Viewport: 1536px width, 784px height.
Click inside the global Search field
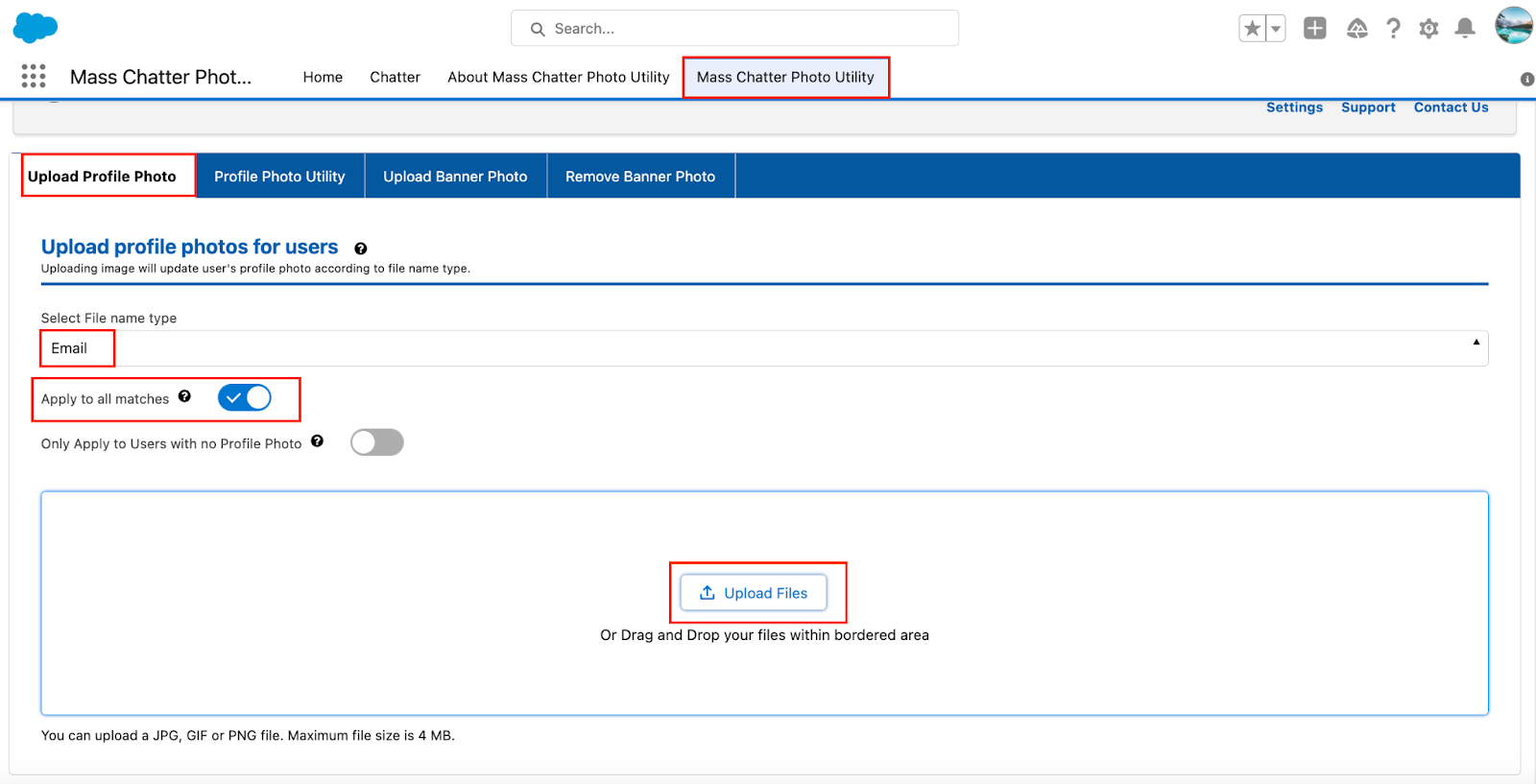734,29
